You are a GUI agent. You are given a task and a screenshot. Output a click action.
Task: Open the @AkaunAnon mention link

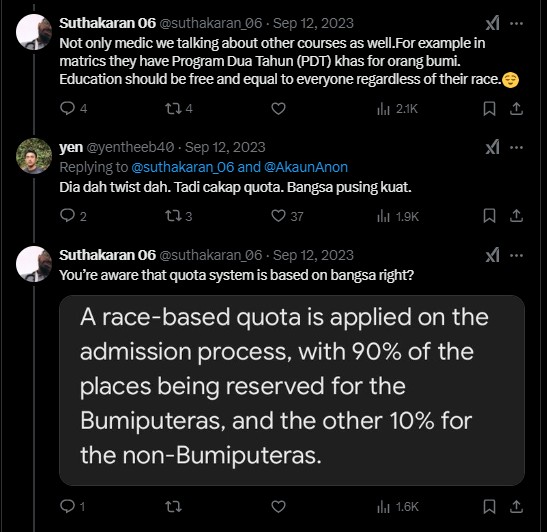(306, 167)
